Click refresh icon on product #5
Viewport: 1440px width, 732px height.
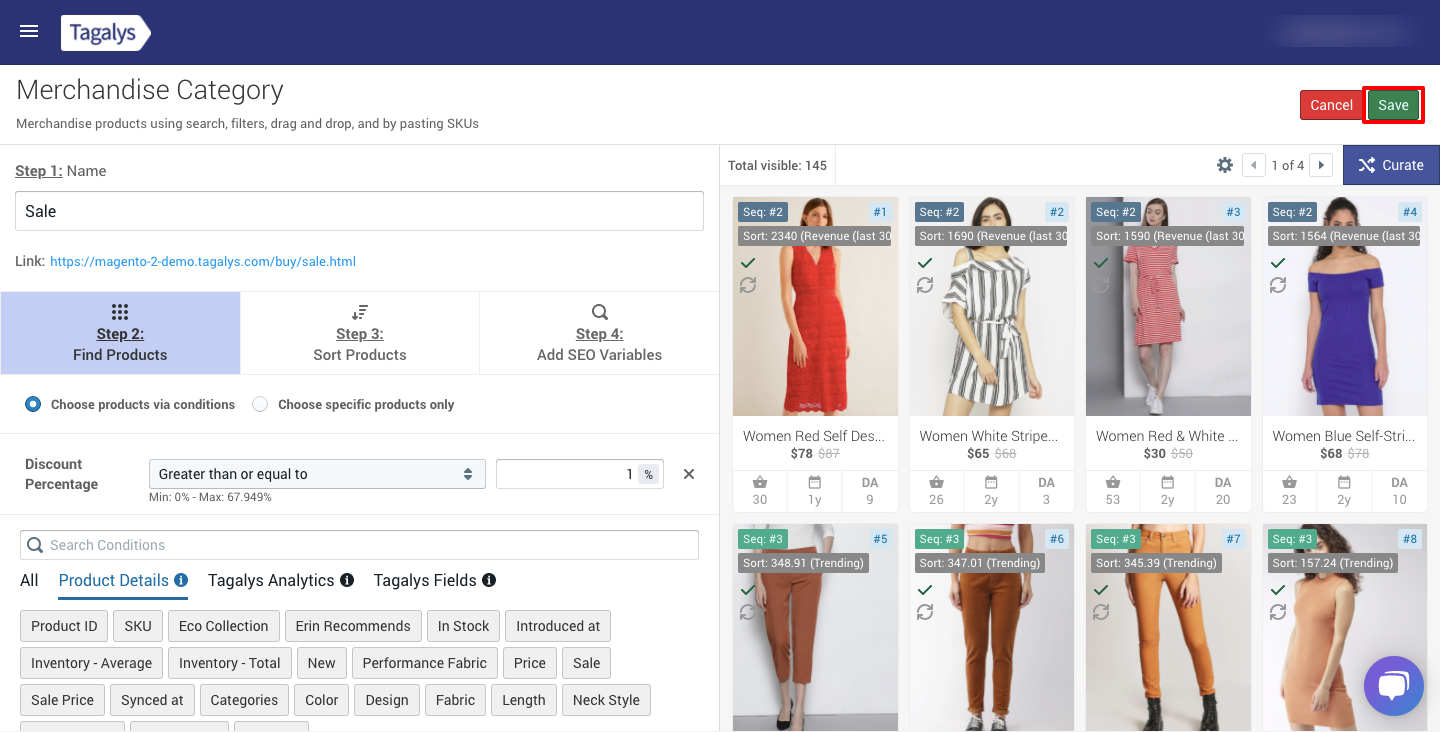click(748, 612)
